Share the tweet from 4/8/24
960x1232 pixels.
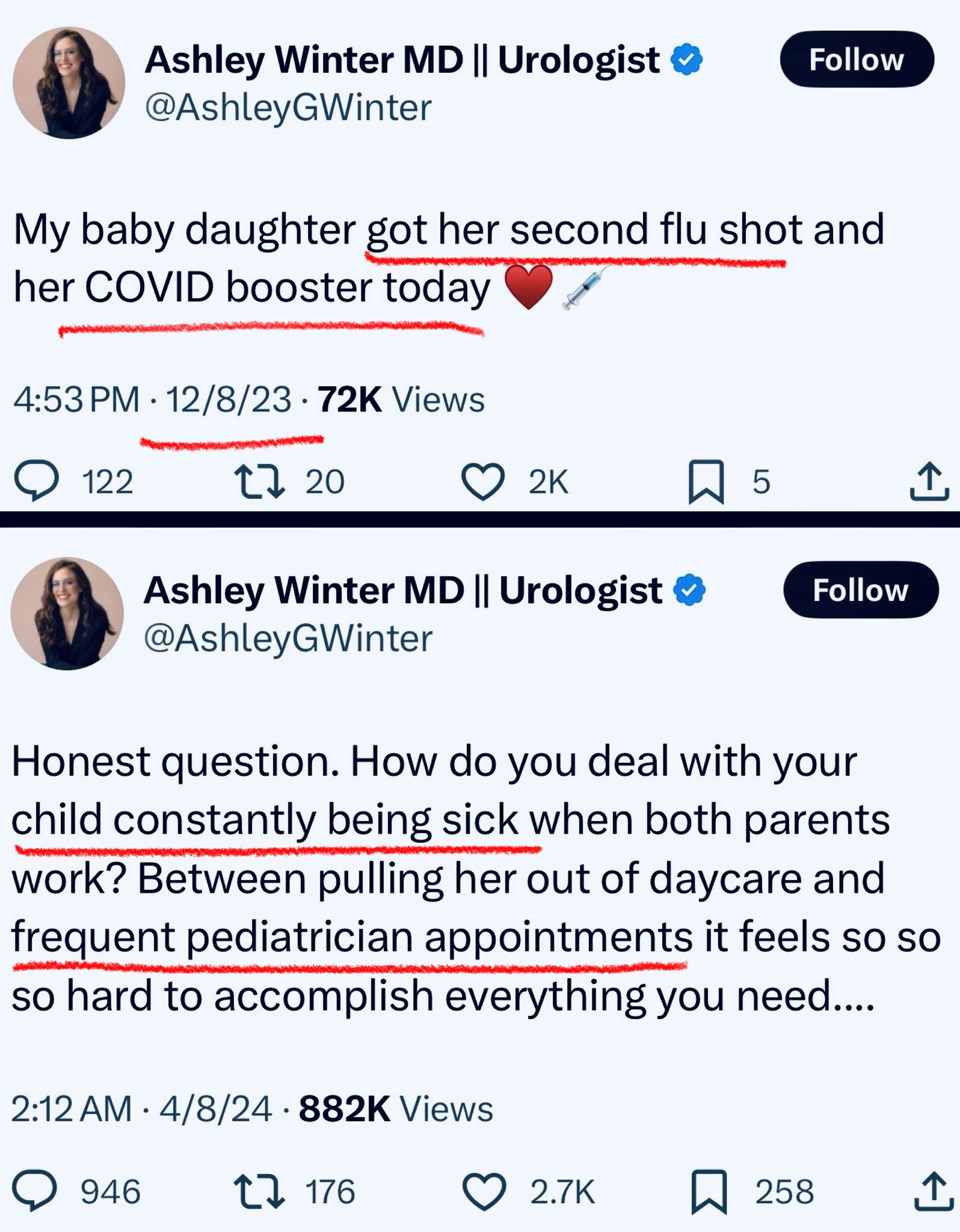pos(933,1191)
